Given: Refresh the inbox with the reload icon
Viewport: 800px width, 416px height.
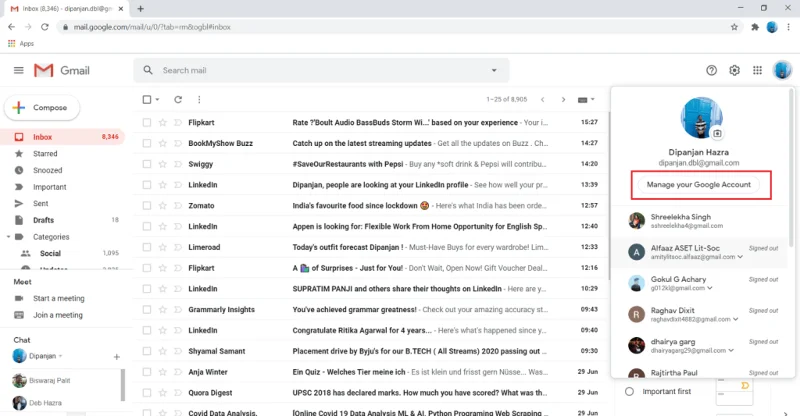Looking at the screenshot, I should [x=178, y=100].
